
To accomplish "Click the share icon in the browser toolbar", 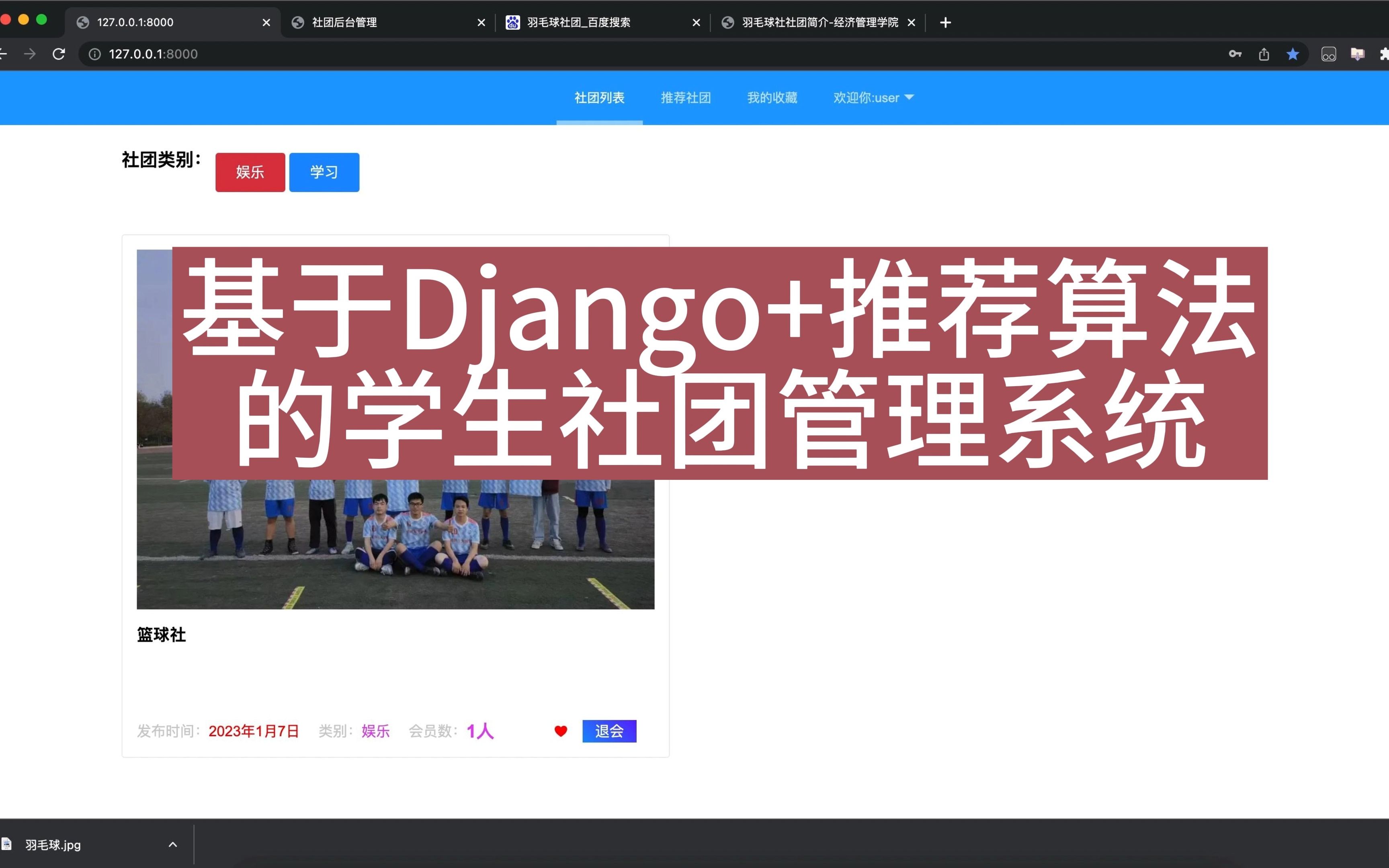I will 1264,53.
